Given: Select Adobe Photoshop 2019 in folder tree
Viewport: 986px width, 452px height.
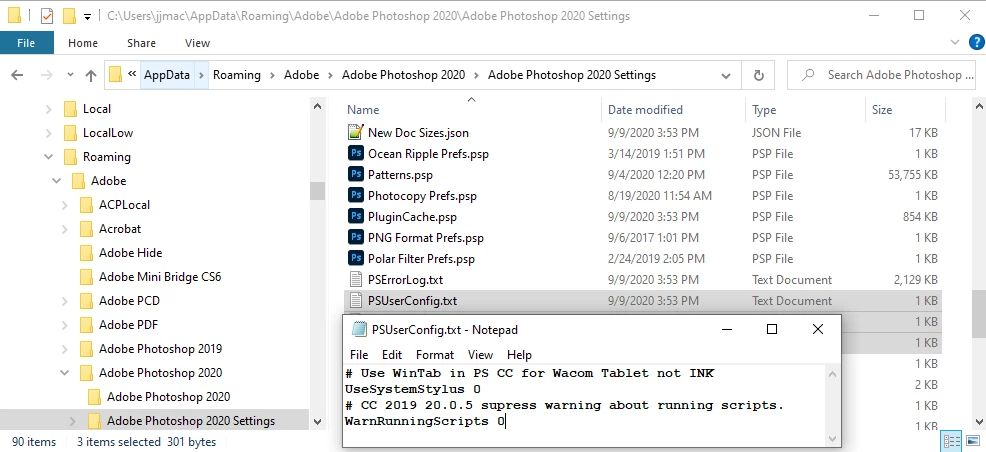Looking at the screenshot, I should (160, 349).
